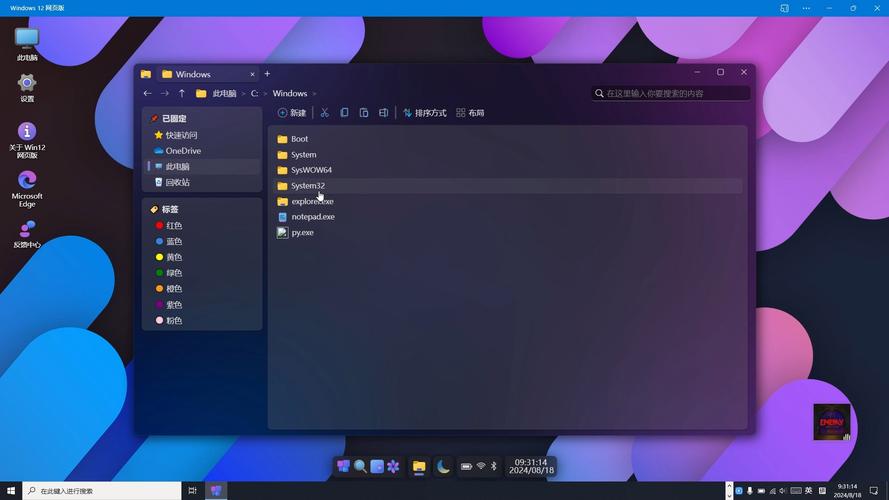Select the SysWOW64 folder
The height and width of the screenshot is (500, 889).
click(508, 170)
